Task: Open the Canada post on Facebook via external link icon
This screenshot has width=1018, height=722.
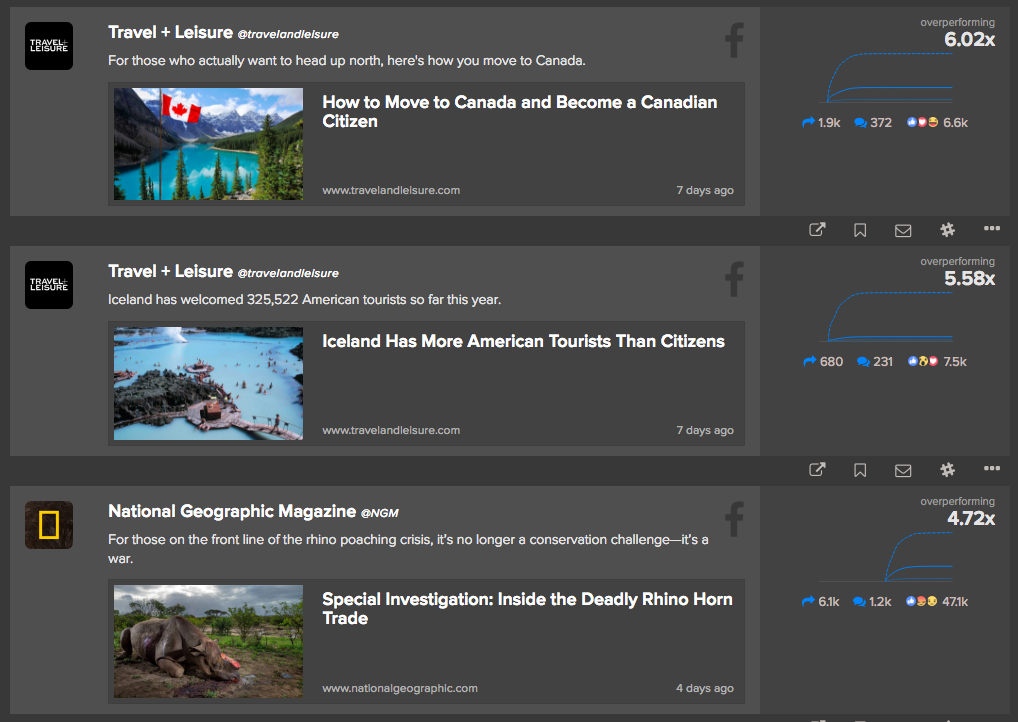Action: tap(816, 229)
